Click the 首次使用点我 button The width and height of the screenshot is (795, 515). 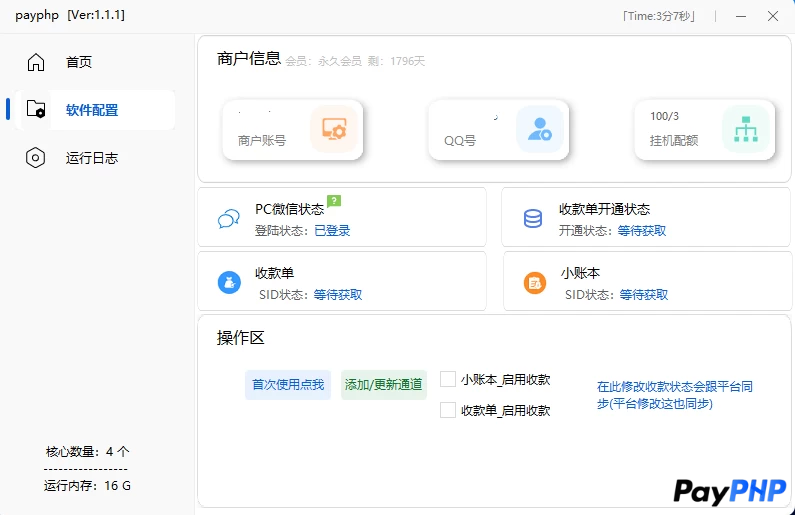[288, 385]
